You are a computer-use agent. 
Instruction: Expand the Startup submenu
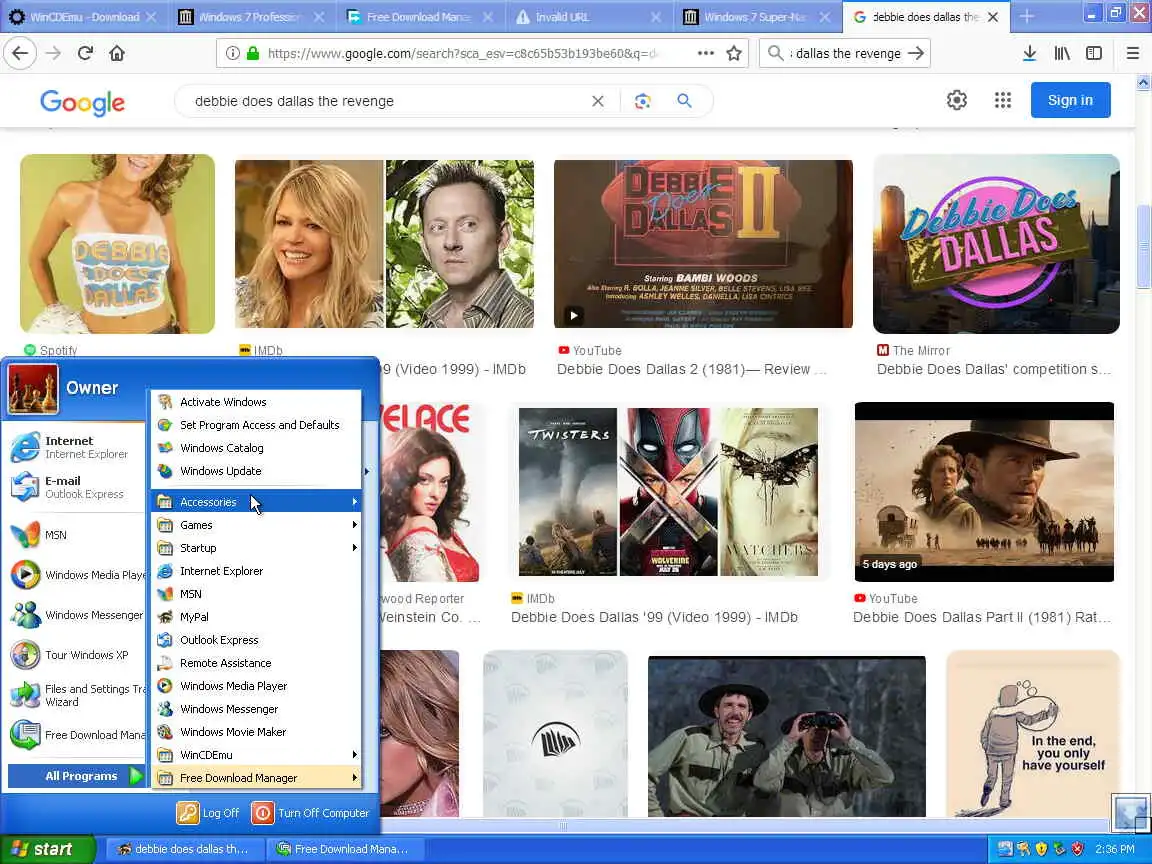coord(257,548)
